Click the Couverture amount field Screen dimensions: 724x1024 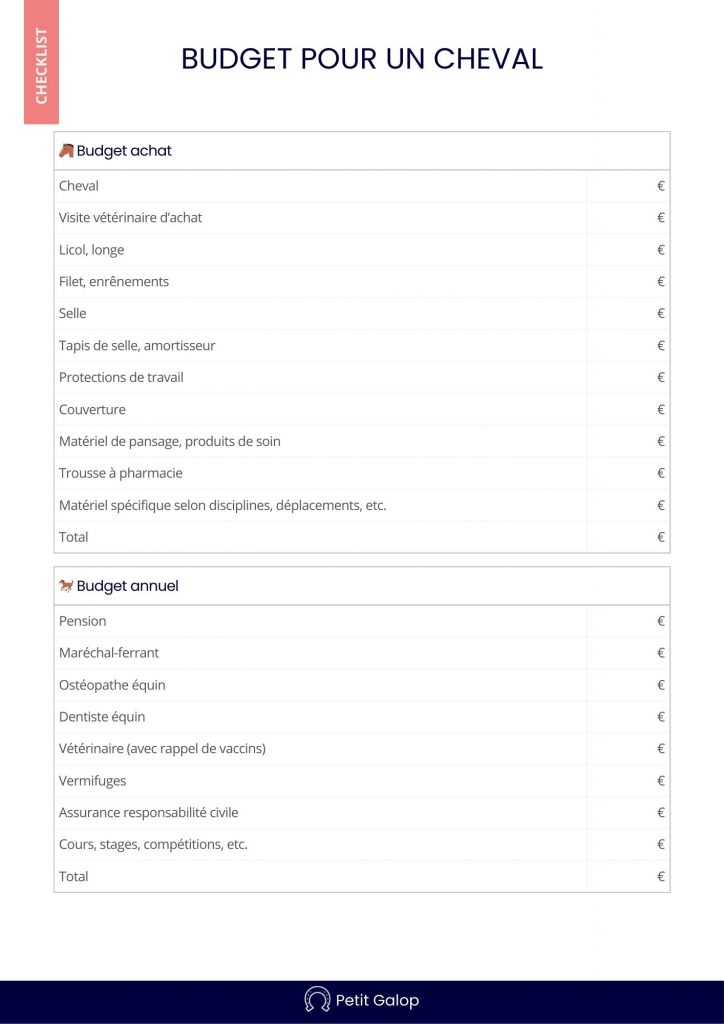627,410
